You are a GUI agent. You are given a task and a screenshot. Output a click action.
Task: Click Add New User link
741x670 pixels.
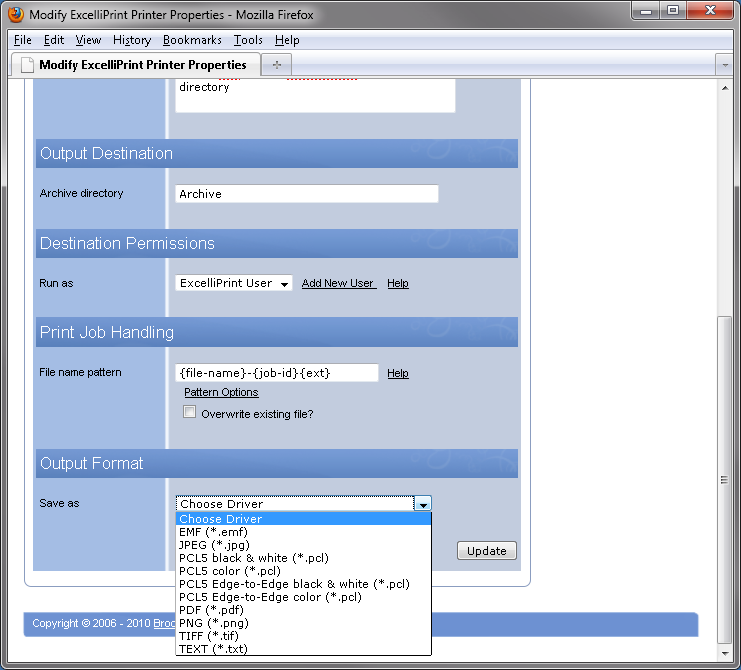[338, 283]
